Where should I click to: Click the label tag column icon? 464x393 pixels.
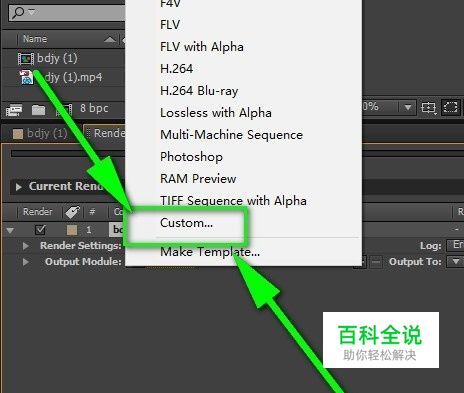coord(72,212)
